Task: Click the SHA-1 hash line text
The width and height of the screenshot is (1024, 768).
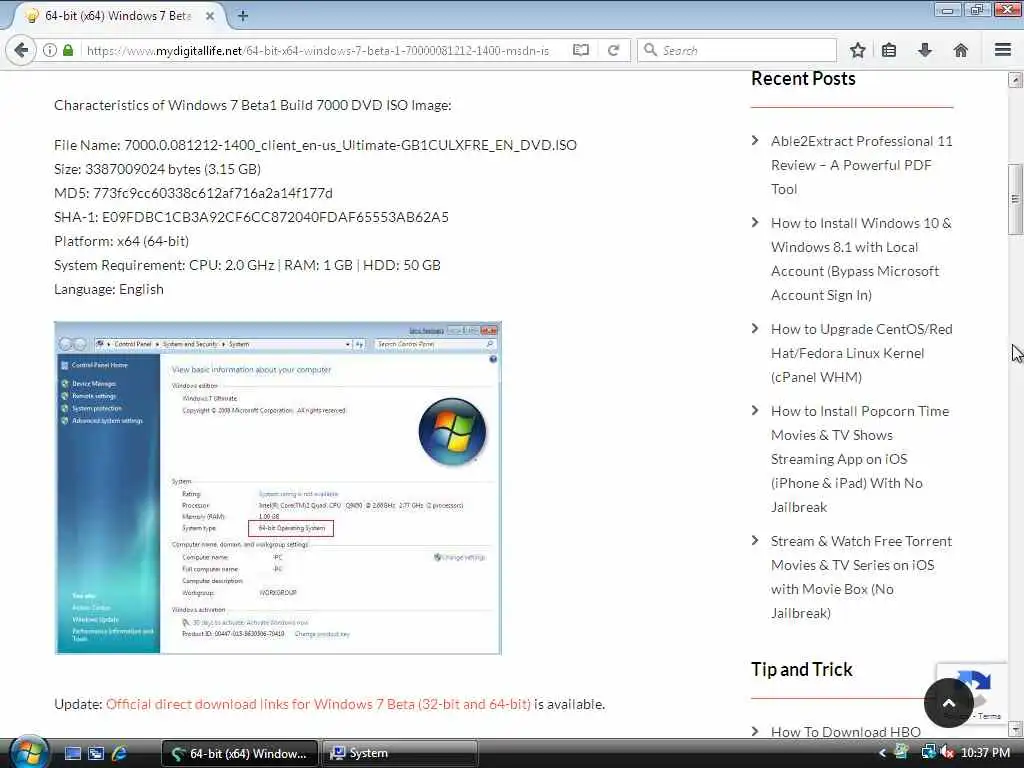Action: coord(251,217)
